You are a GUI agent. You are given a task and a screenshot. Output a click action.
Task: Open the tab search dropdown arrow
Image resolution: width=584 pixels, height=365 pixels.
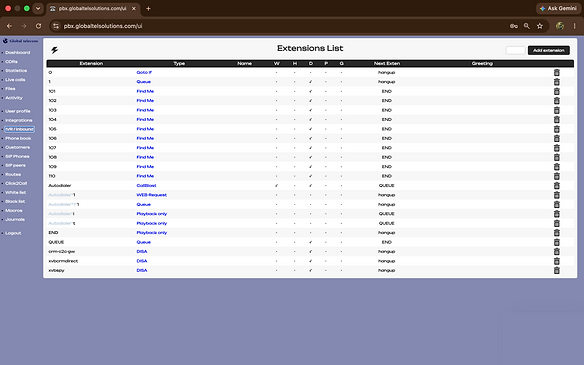coord(38,8)
